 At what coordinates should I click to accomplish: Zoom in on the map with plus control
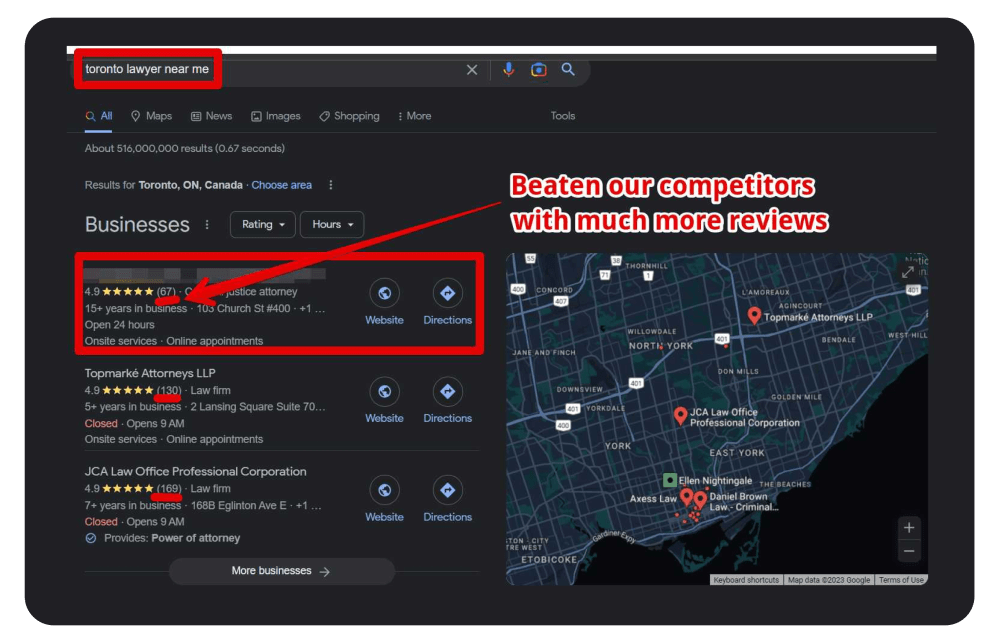[x=908, y=527]
